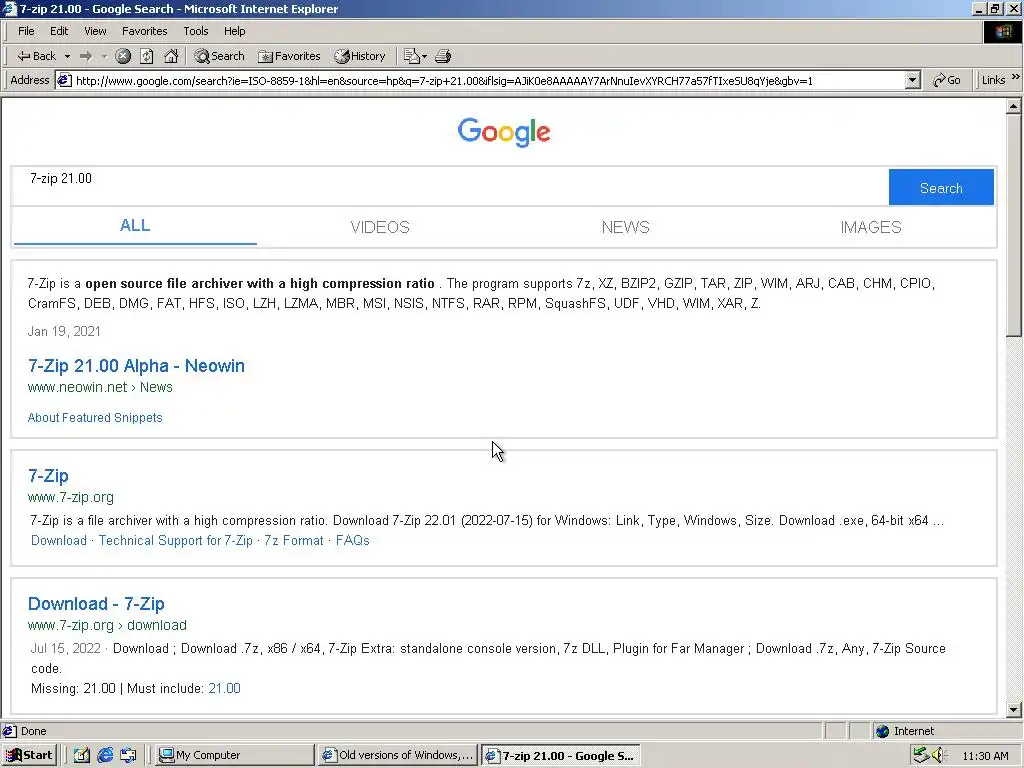Click the Internet zone globe icon
The width and height of the screenshot is (1024, 768).
coord(882,731)
